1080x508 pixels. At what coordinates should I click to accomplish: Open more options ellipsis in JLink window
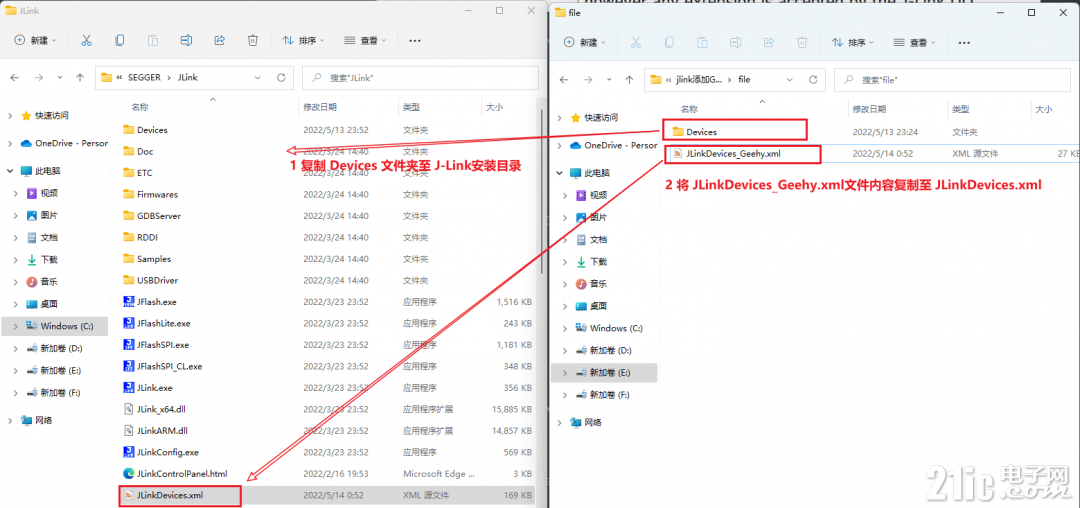415,41
